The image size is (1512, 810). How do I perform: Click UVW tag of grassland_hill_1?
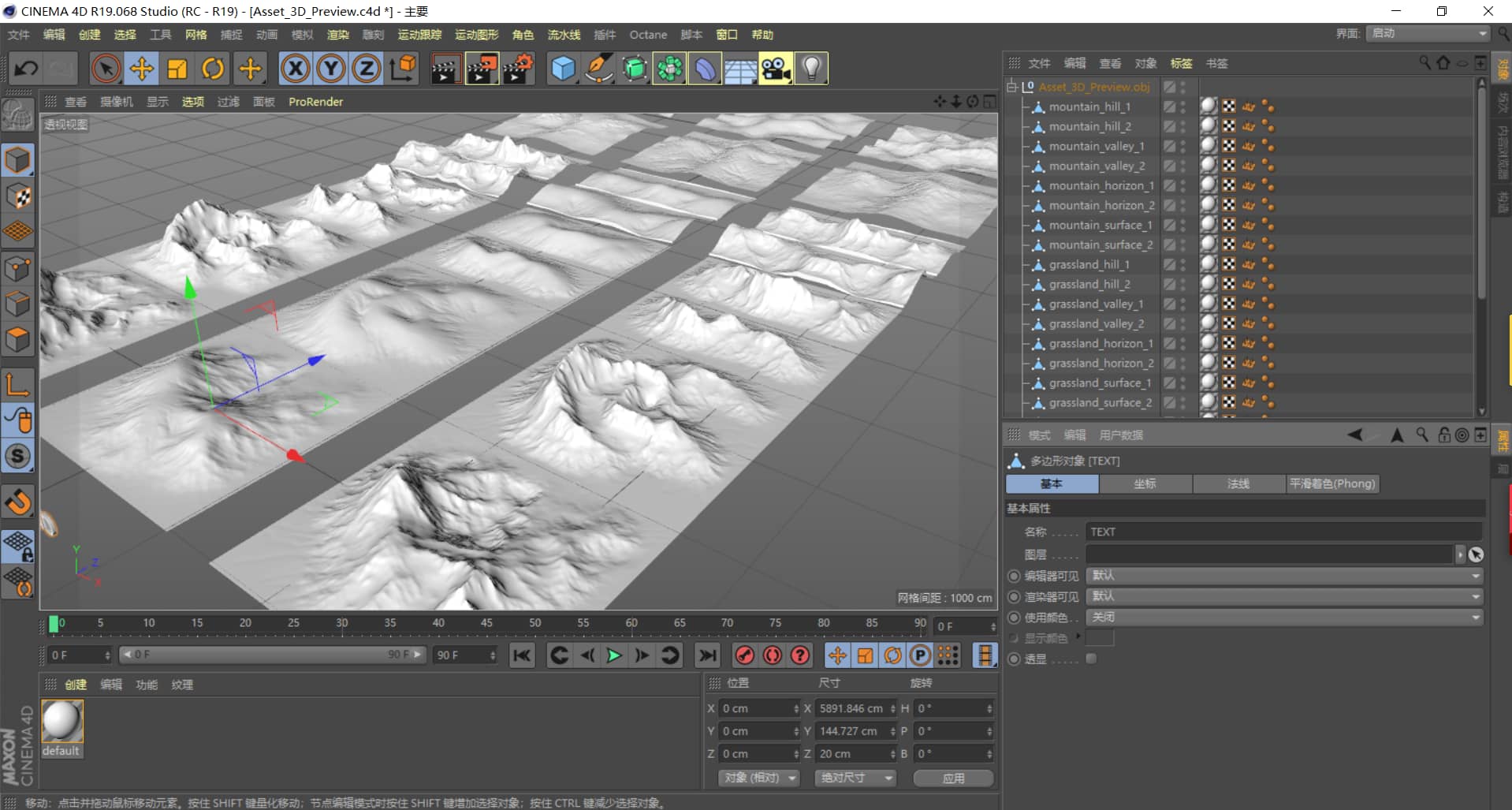tap(1229, 264)
